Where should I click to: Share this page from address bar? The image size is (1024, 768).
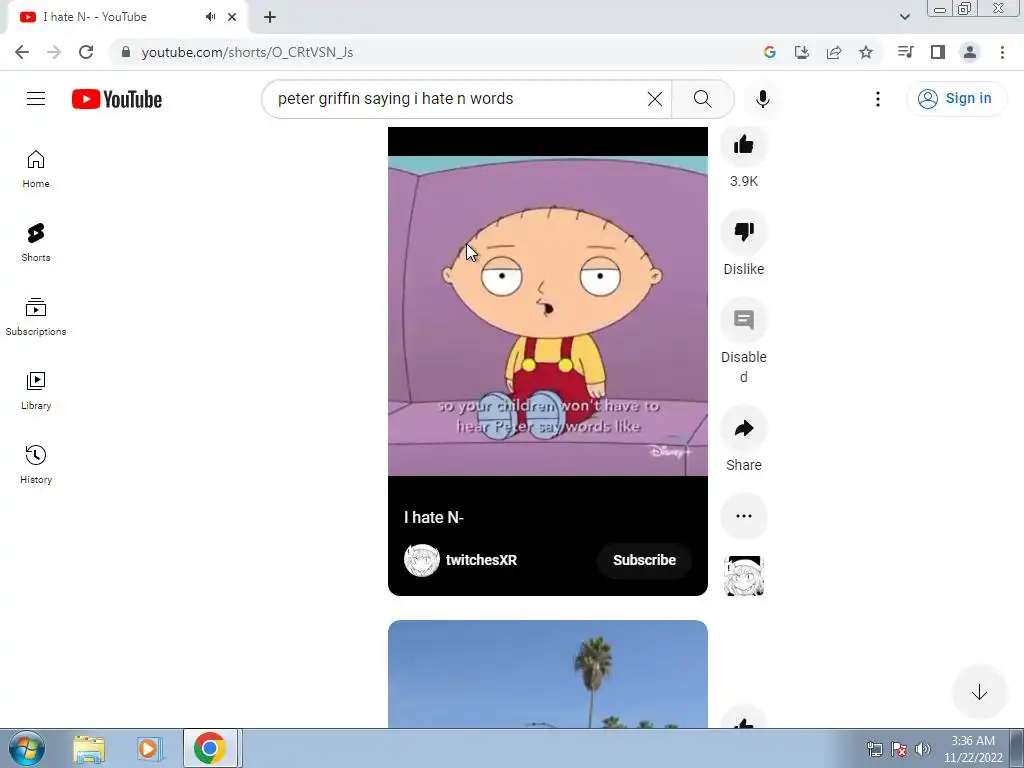pos(833,52)
